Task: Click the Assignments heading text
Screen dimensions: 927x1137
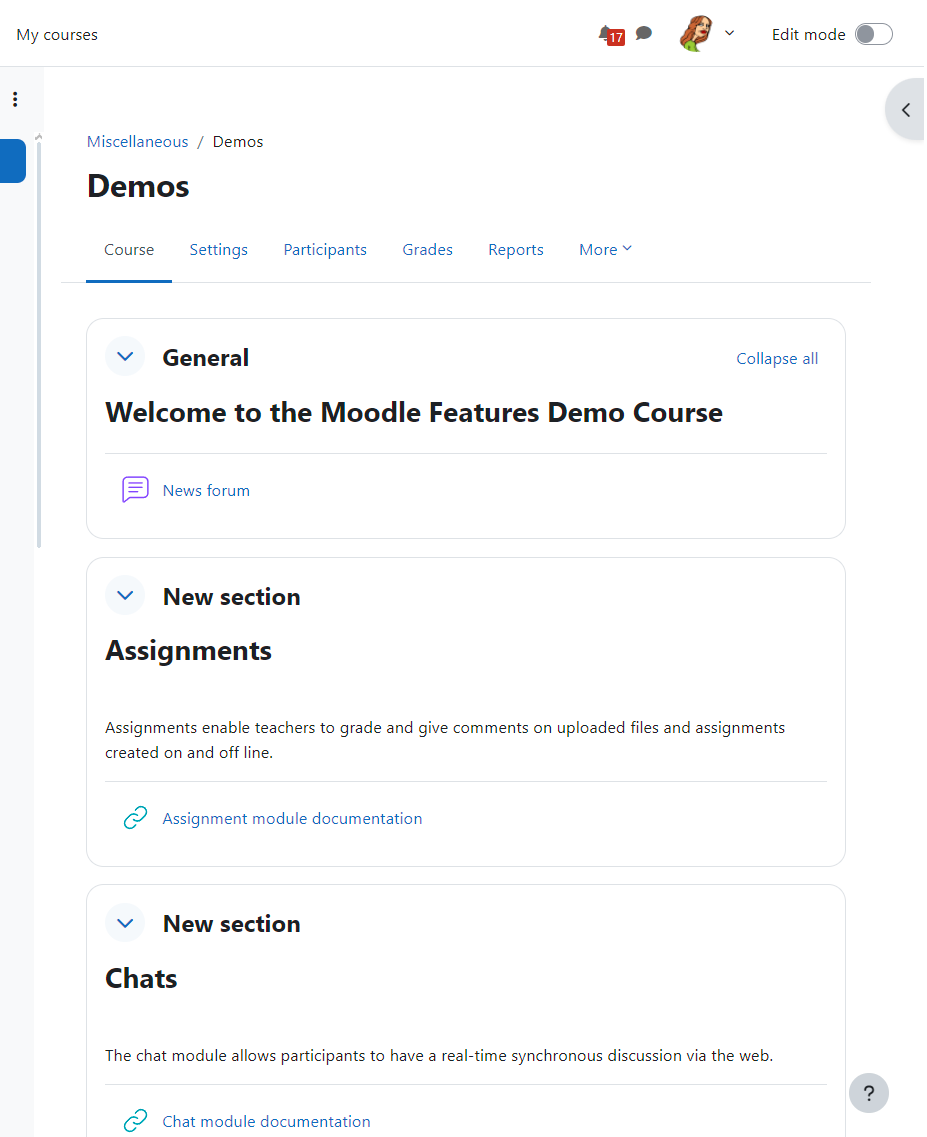Action: (x=189, y=650)
